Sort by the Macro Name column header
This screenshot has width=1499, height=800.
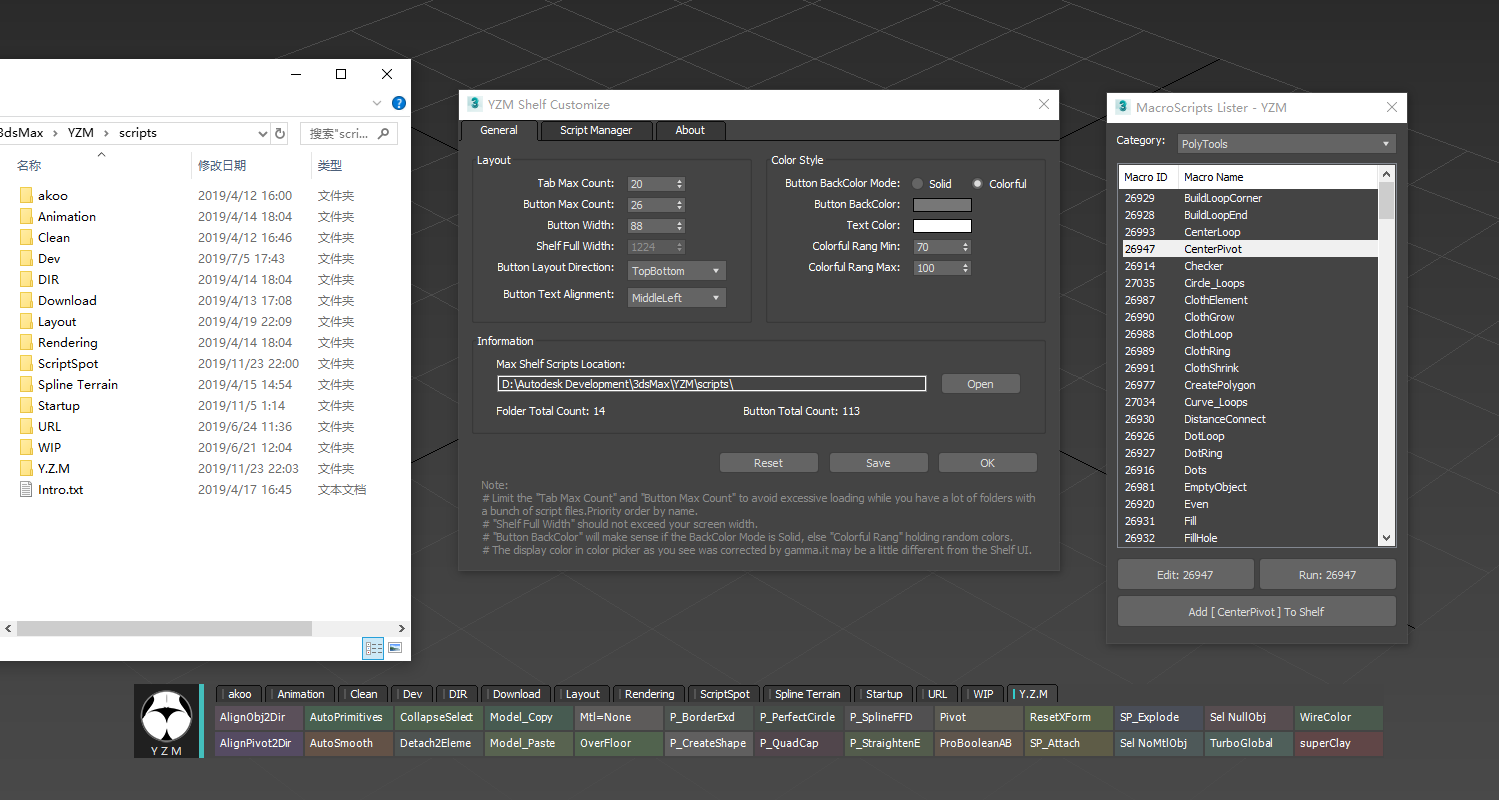1278,177
